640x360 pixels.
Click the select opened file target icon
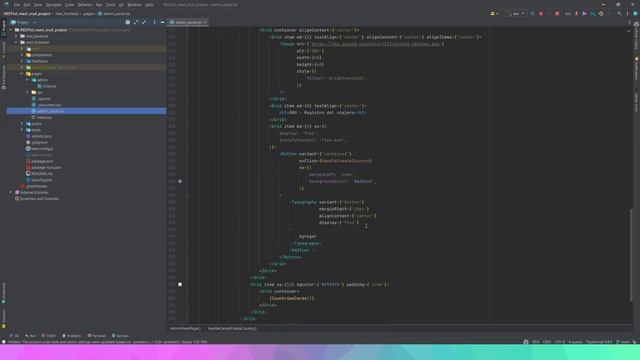(x=128, y=22)
